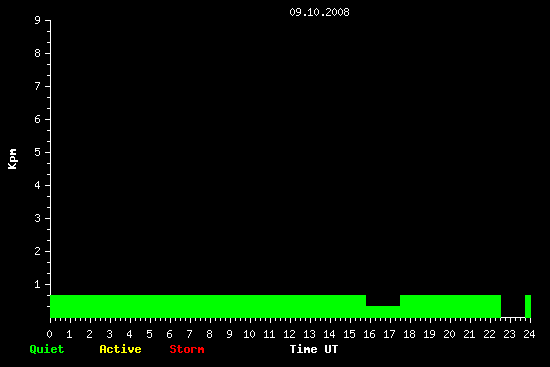Click the value 3 on Kp axis
Image resolution: width=550 pixels, height=367 pixels.
click(x=38, y=218)
